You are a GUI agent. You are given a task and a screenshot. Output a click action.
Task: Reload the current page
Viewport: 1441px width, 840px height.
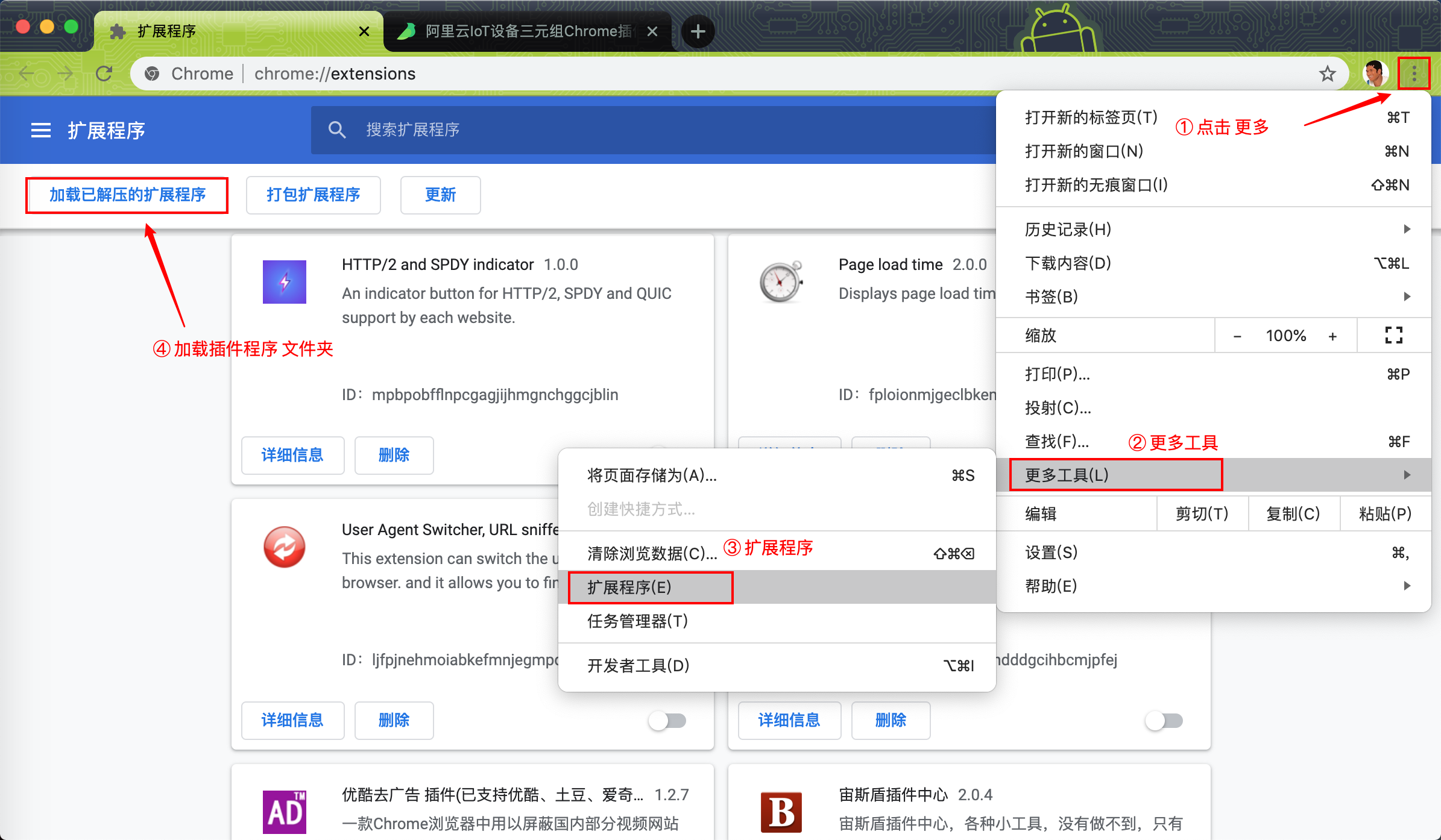104,74
